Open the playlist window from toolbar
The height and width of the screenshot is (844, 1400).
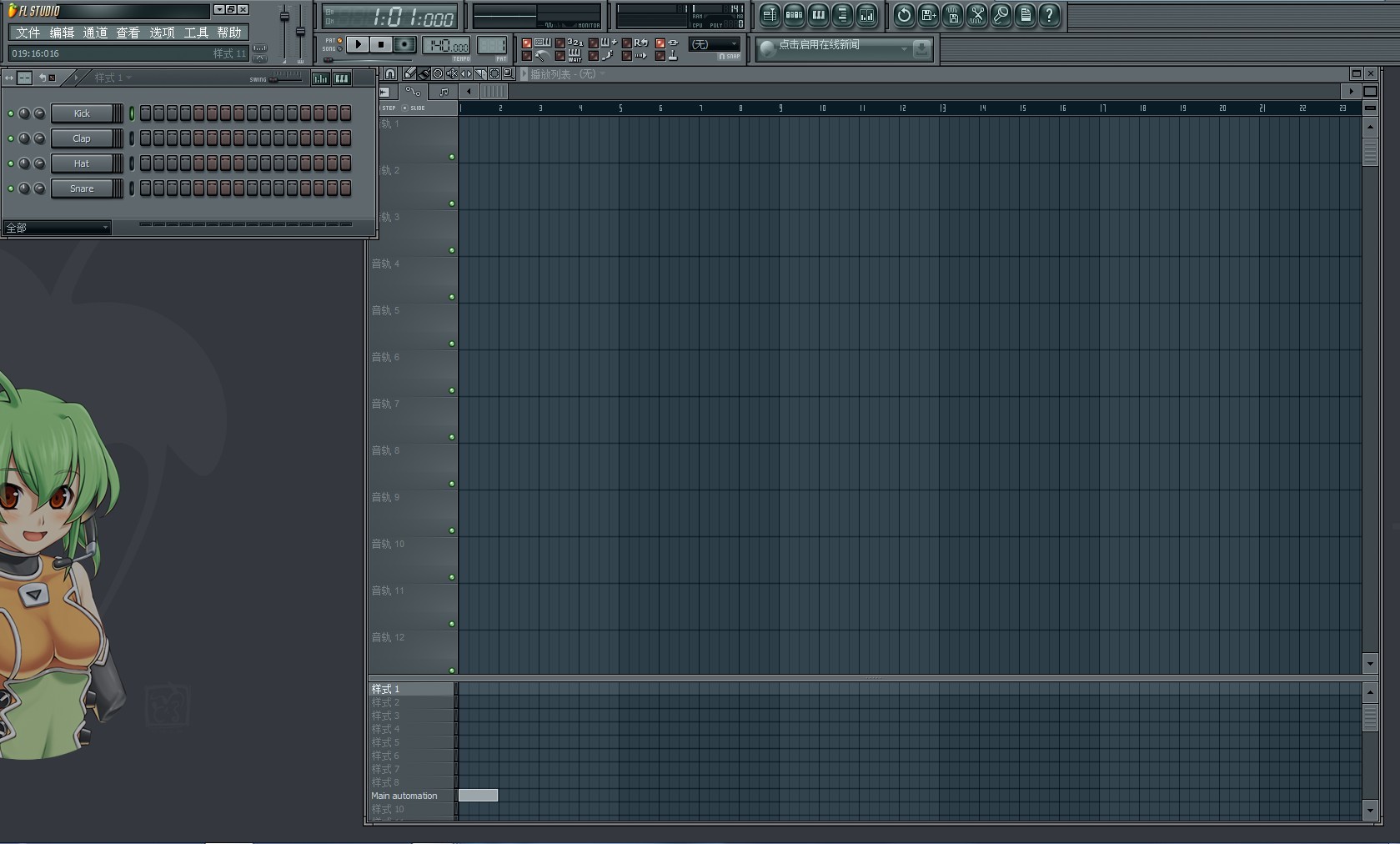pos(770,14)
